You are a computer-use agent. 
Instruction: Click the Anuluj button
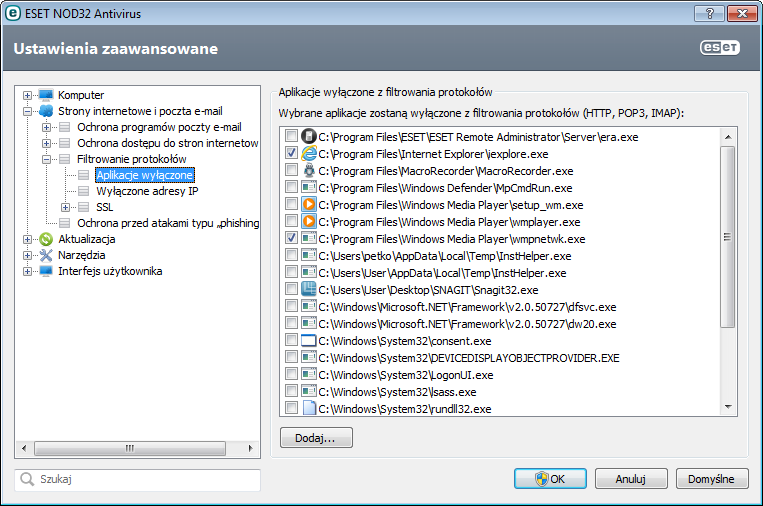point(631,479)
